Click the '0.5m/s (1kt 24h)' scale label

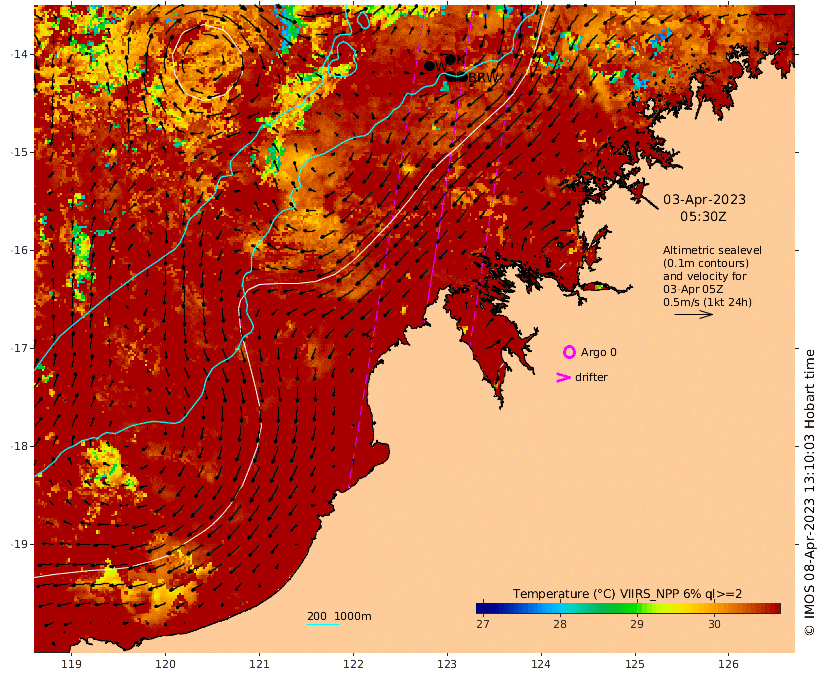click(x=707, y=302)
